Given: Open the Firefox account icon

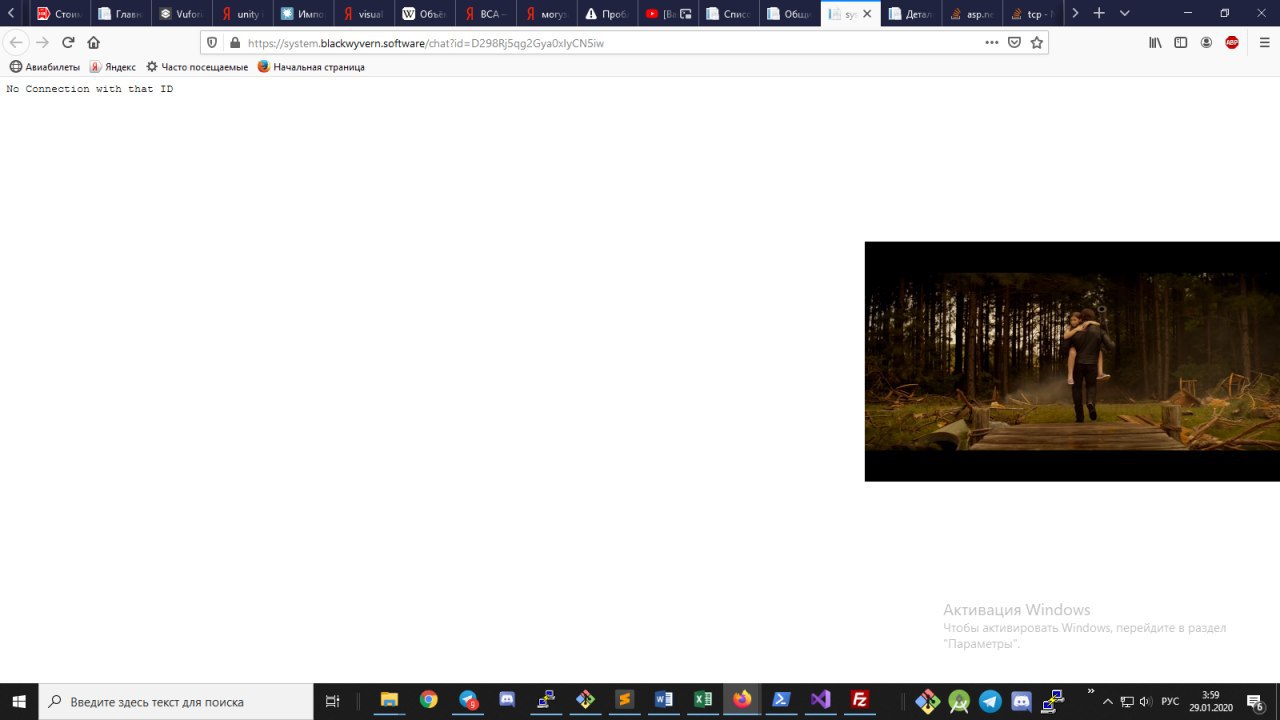Looking at the screenshot, I should pyautogui.click(x=1206, y=43).
